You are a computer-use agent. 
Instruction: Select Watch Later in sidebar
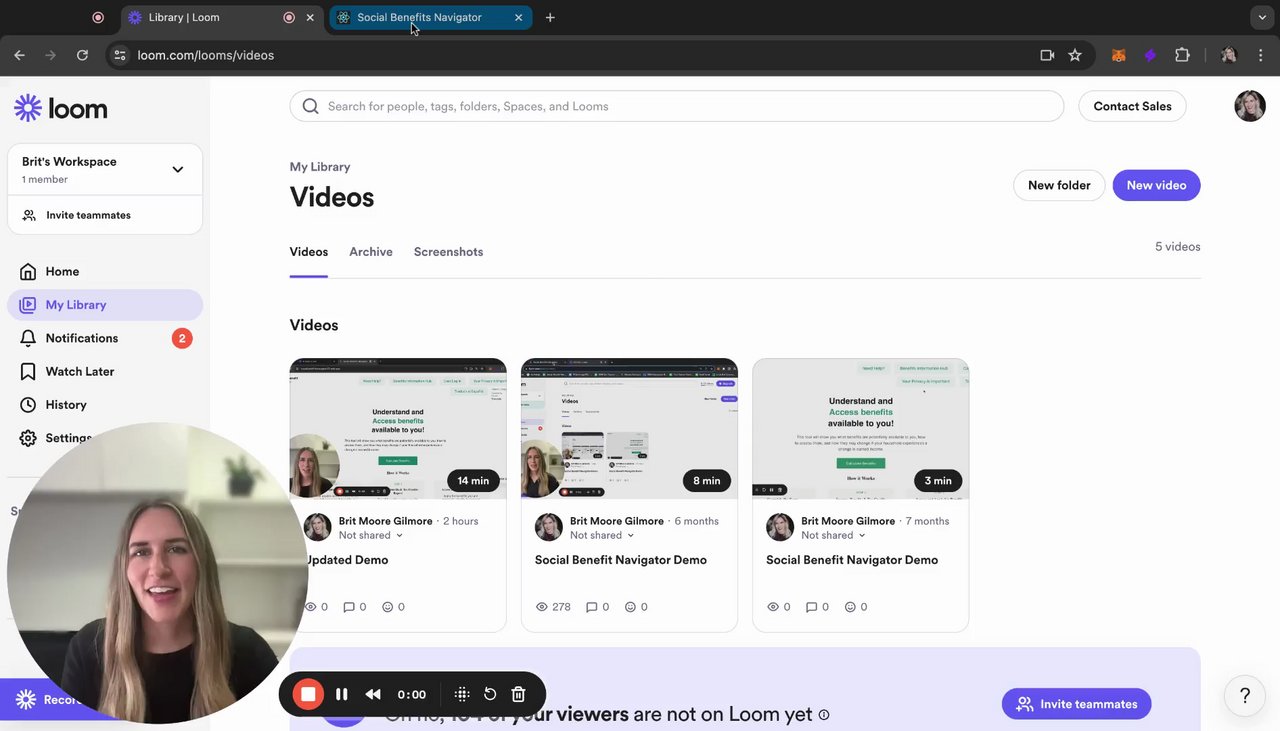pyautogui.click(x=104, y=371)
